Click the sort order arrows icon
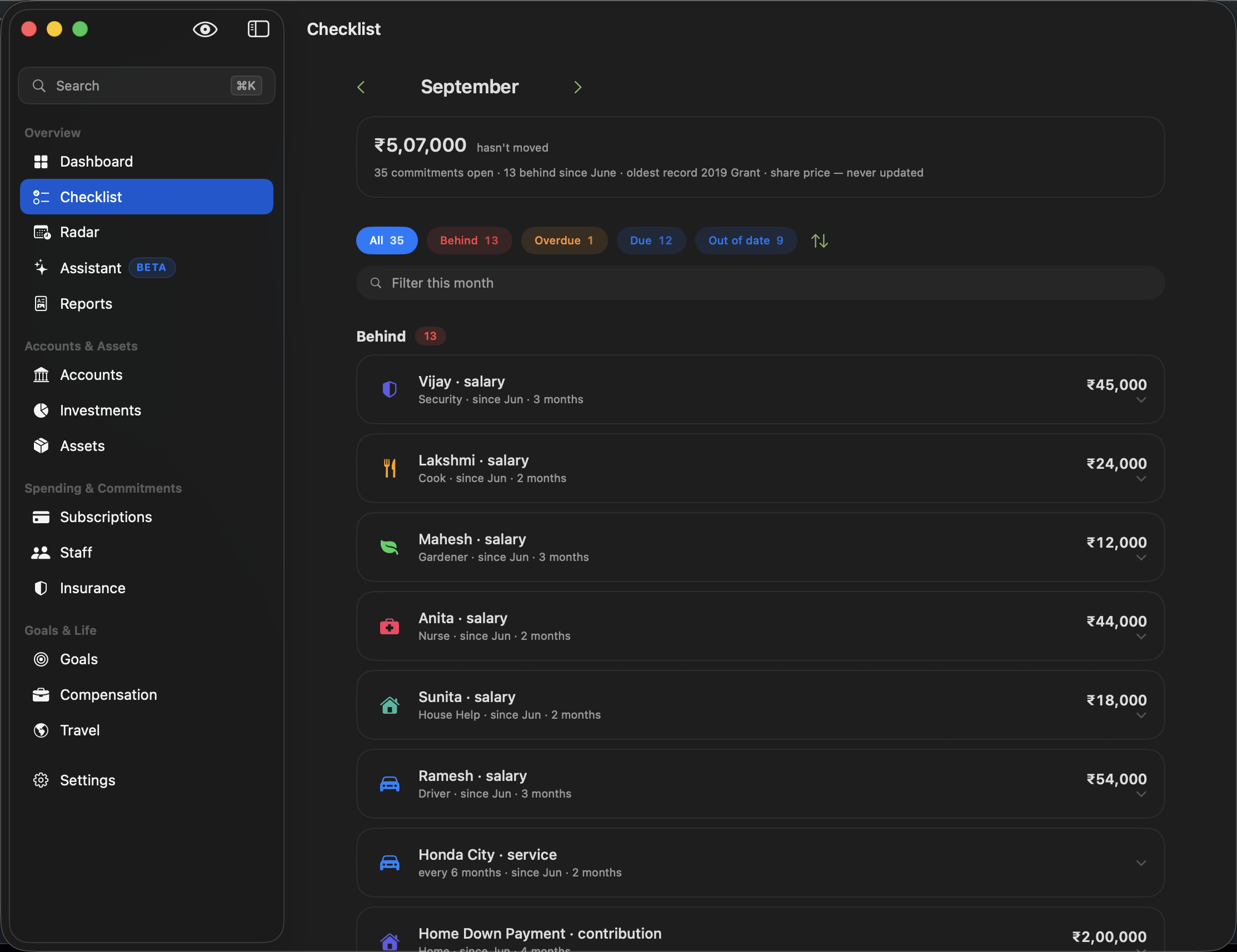Screen dimensions: 1237x952 point(820,240)
